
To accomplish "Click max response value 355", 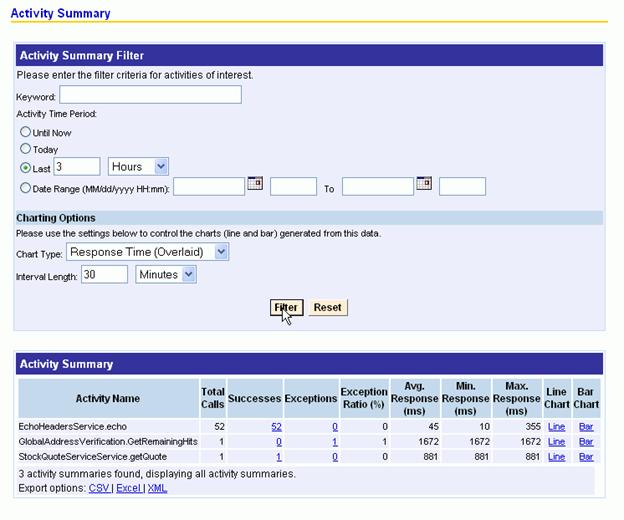I will click(x=533, y=427).
